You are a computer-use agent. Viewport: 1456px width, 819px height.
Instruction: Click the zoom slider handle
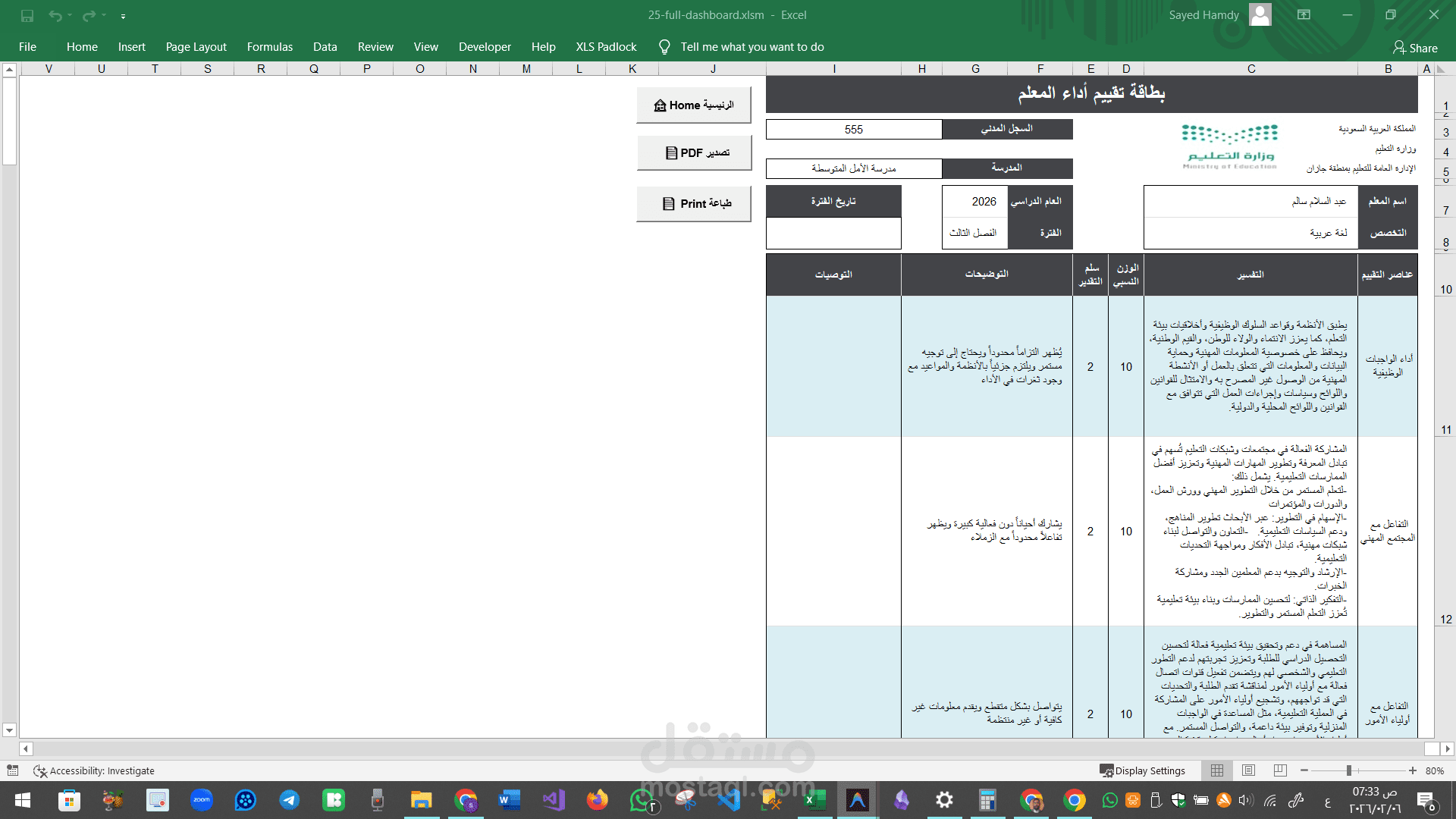(1349, 770)
